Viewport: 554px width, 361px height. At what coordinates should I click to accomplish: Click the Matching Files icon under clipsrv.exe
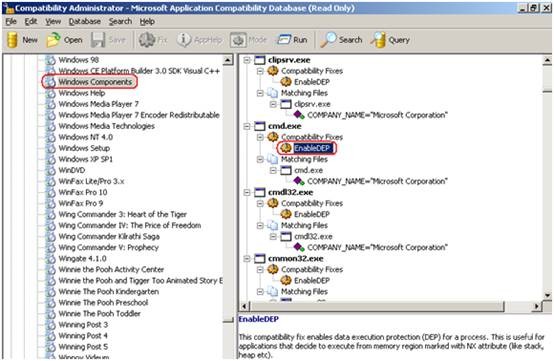coord(272,93)
